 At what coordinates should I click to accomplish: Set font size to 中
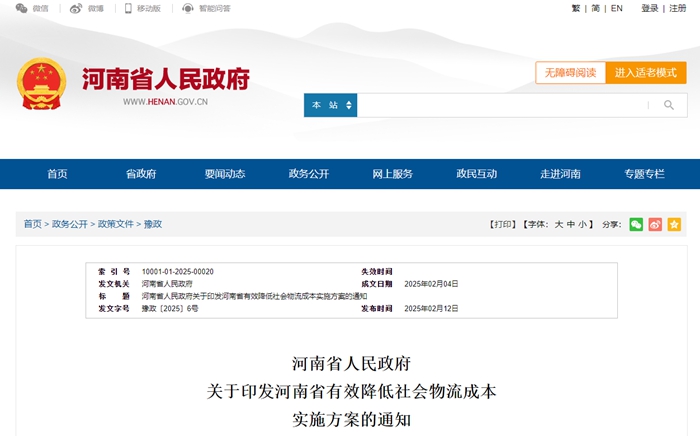[571, 224]
